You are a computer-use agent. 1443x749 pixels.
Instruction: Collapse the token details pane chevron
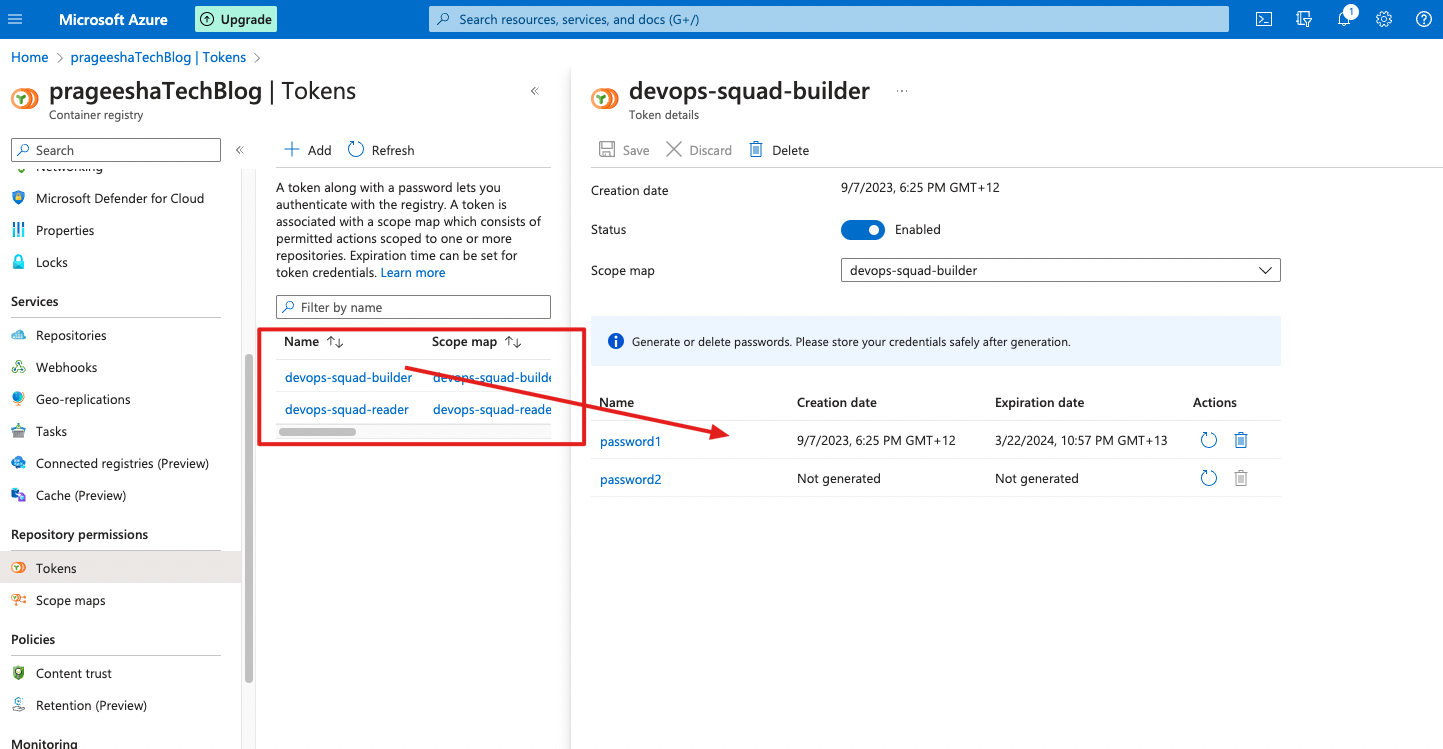click(534, 90)
